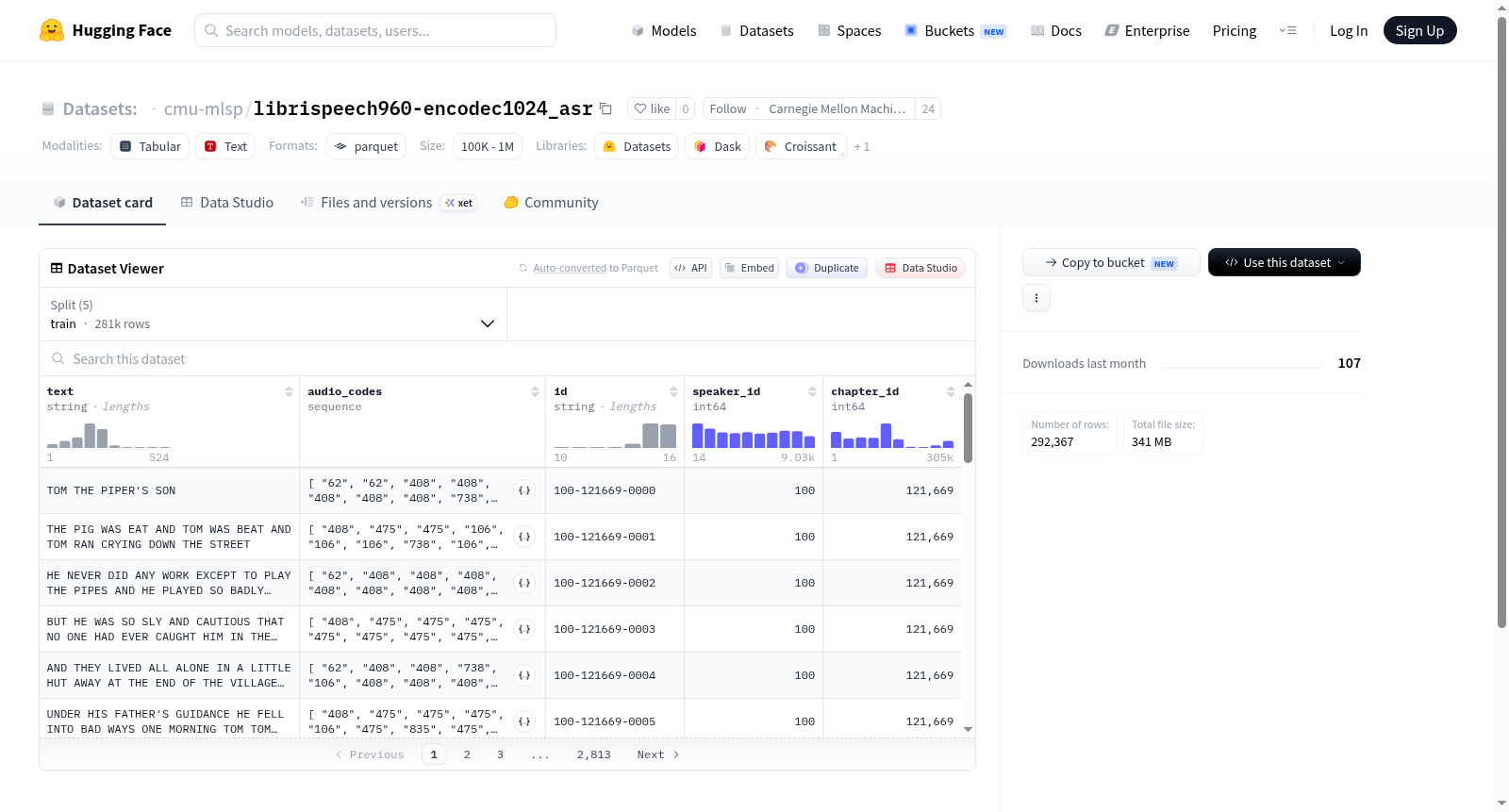This screenshot has width=1509, height=812.
Task: Go to page 3 of the viewer
Action: point(500,754)
